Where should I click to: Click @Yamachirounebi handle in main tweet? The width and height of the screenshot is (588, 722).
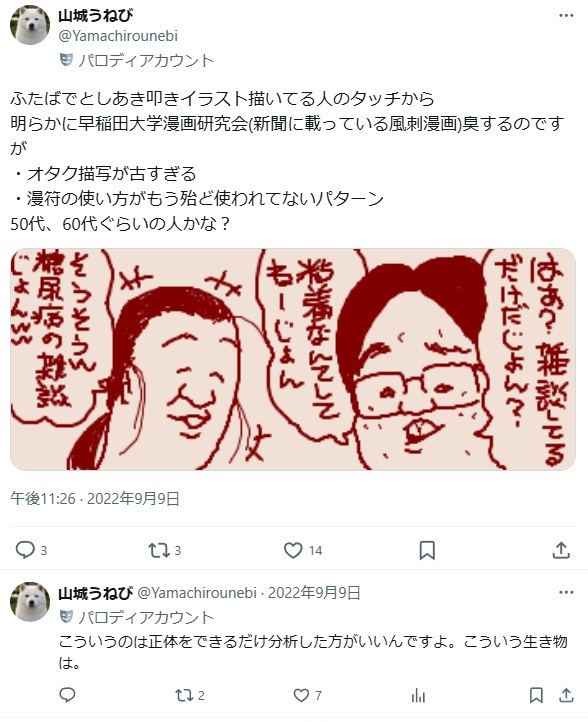coord(118,36)
